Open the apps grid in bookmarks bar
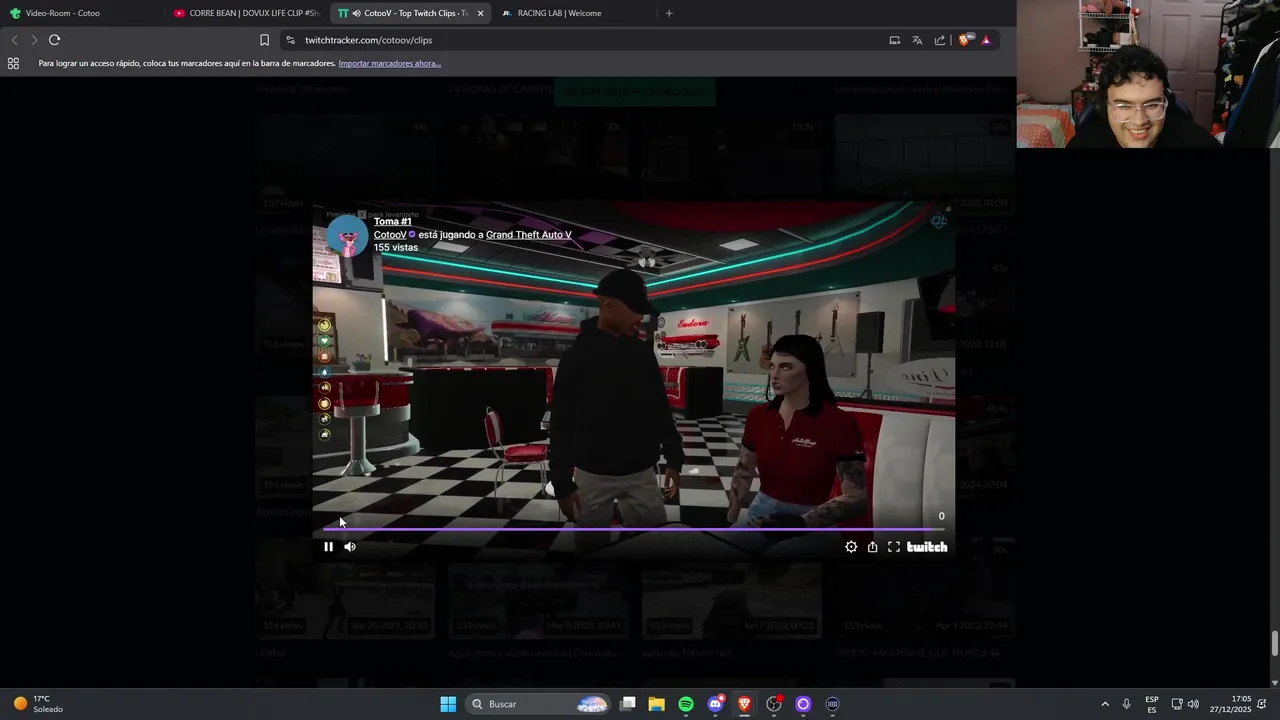This screenshot has height=720, width=1280. [x=13, y=63]
